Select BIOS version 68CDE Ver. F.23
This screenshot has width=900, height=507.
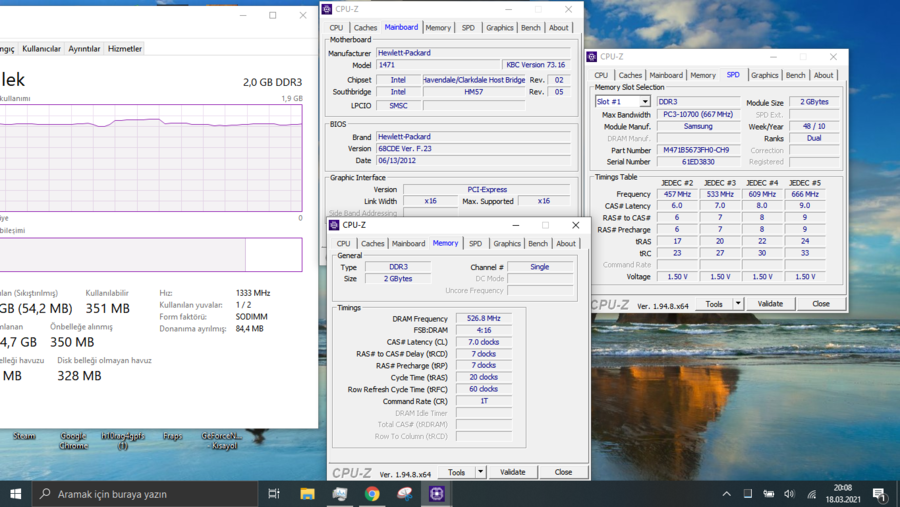pos(473,149)
